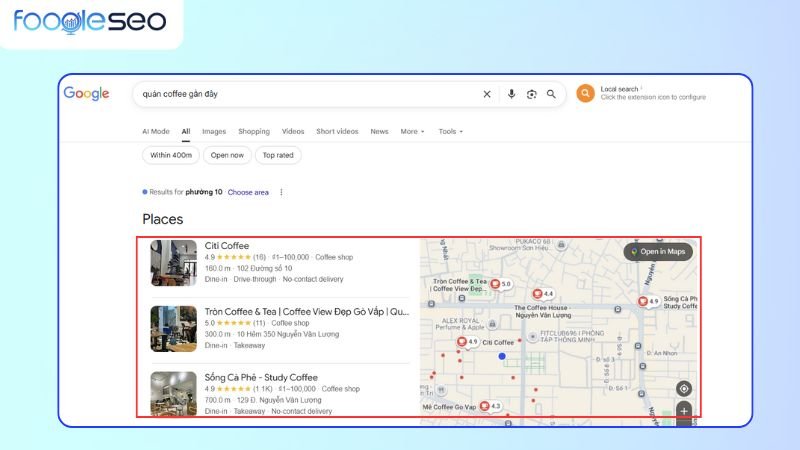The image size is (800, 450).
Task: Click the orange Local search extension icon
Action: [x=585, y=93]
